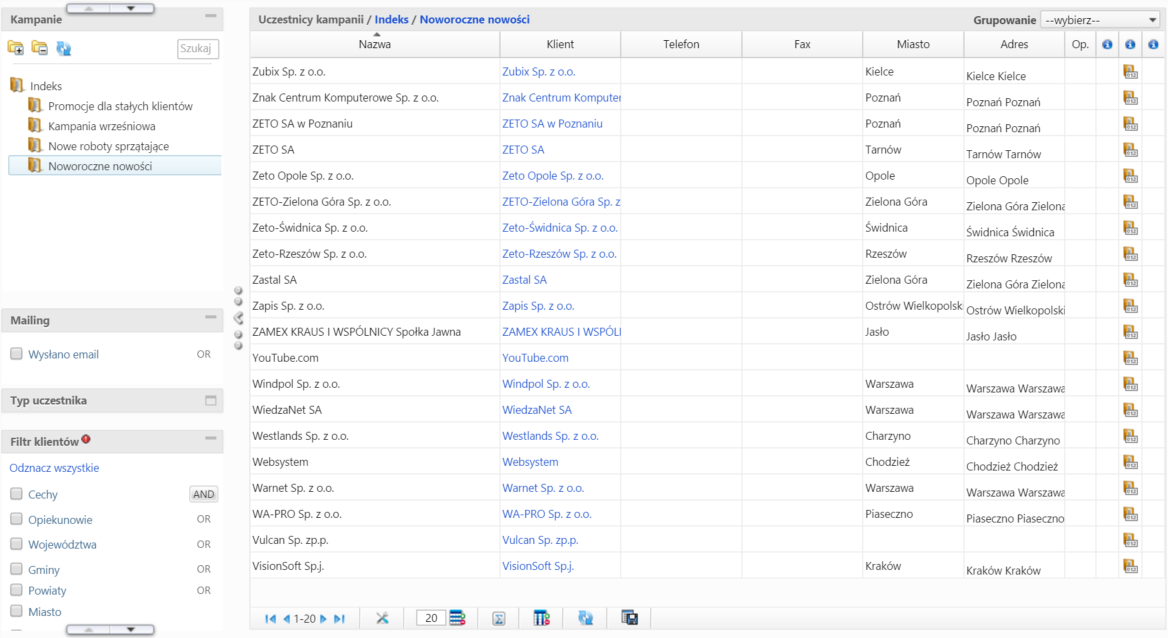Open the Indeks campaign folder
This screenshot has height=638, width=1168.
click(45, 86)
